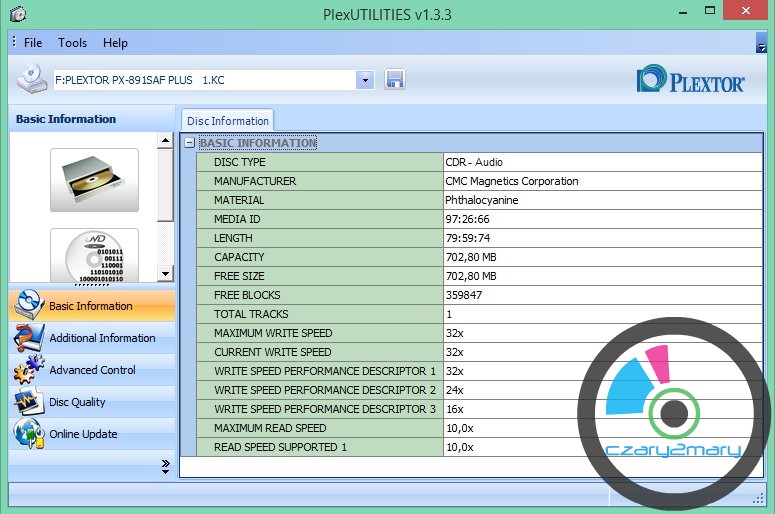Click the Additional Information sidebar icon
The height and width of the screenshot is (514, 775).
pos(28,338)
